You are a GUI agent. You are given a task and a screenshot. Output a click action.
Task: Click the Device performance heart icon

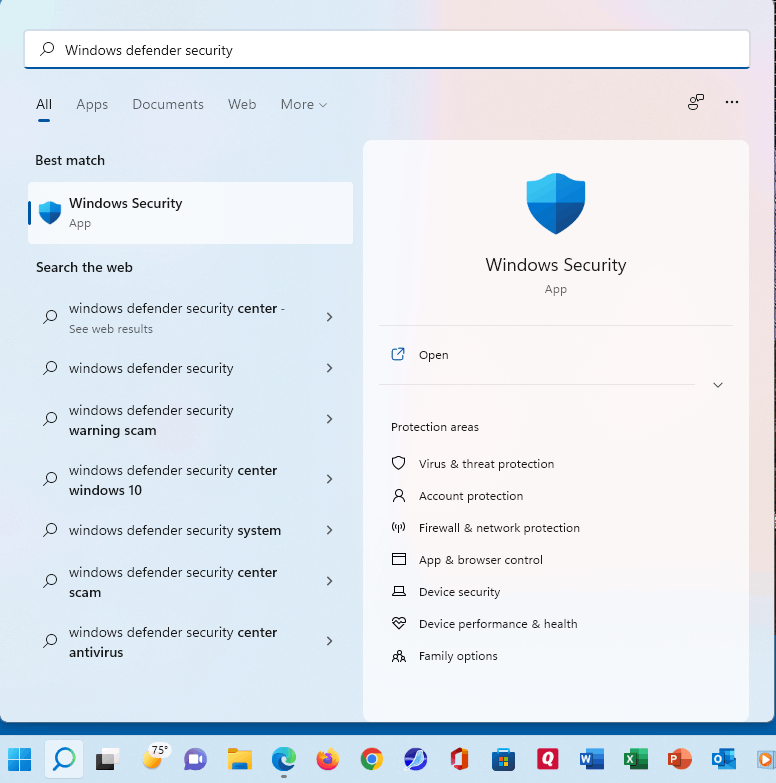[x=398, y=623]
